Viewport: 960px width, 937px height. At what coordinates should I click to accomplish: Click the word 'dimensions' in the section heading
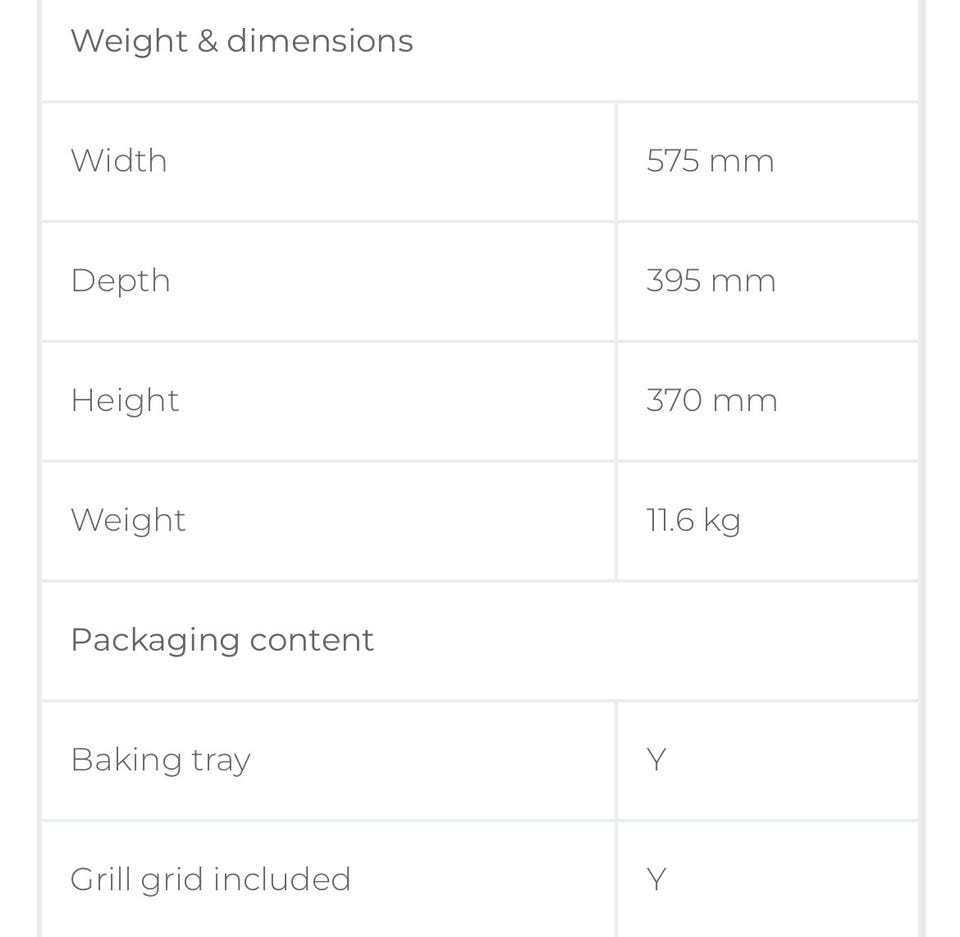[x=320, y=41]
